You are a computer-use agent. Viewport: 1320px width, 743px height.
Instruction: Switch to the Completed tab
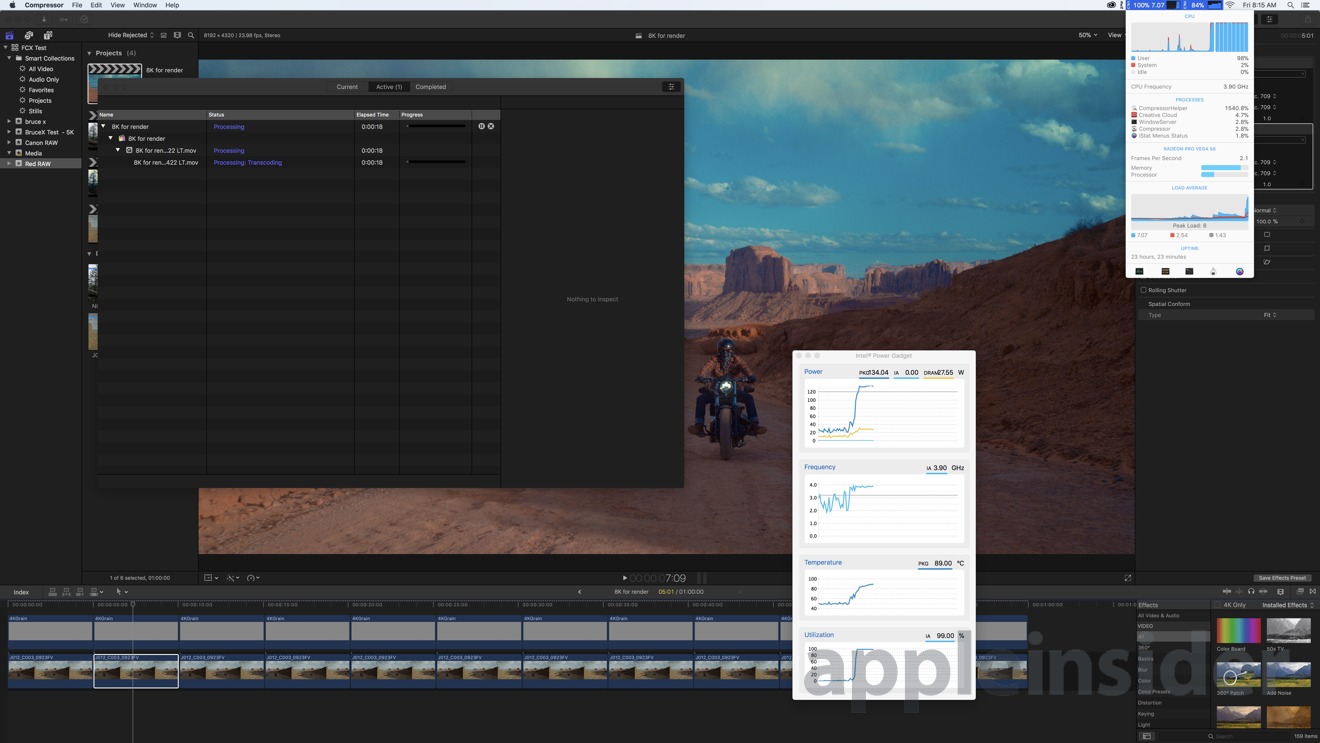pos(431,87)
